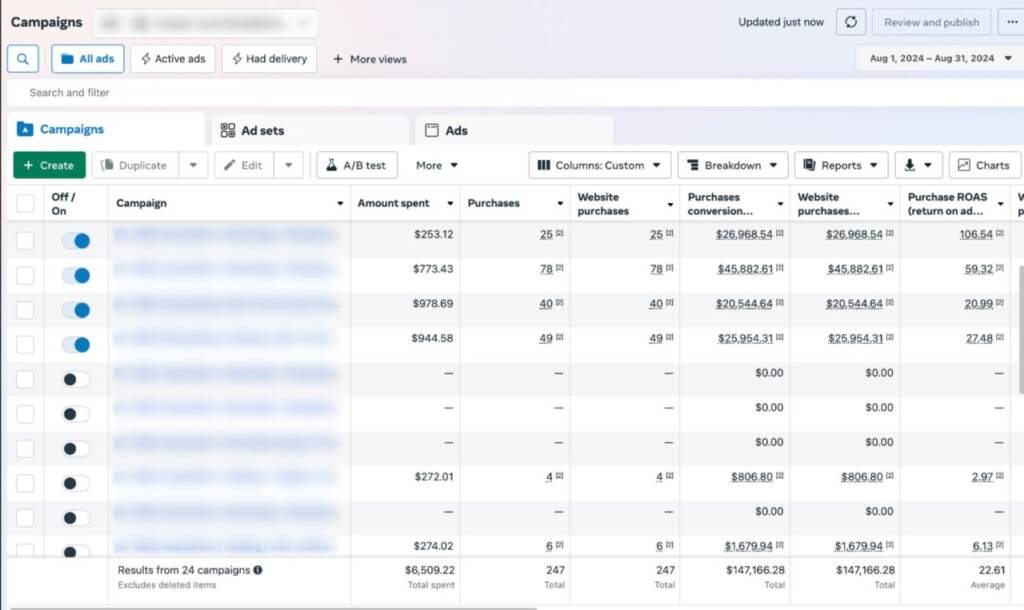Switch to the Campaigns tab
This screenshot has width=1024, height=610.
[x=106, y=129]
